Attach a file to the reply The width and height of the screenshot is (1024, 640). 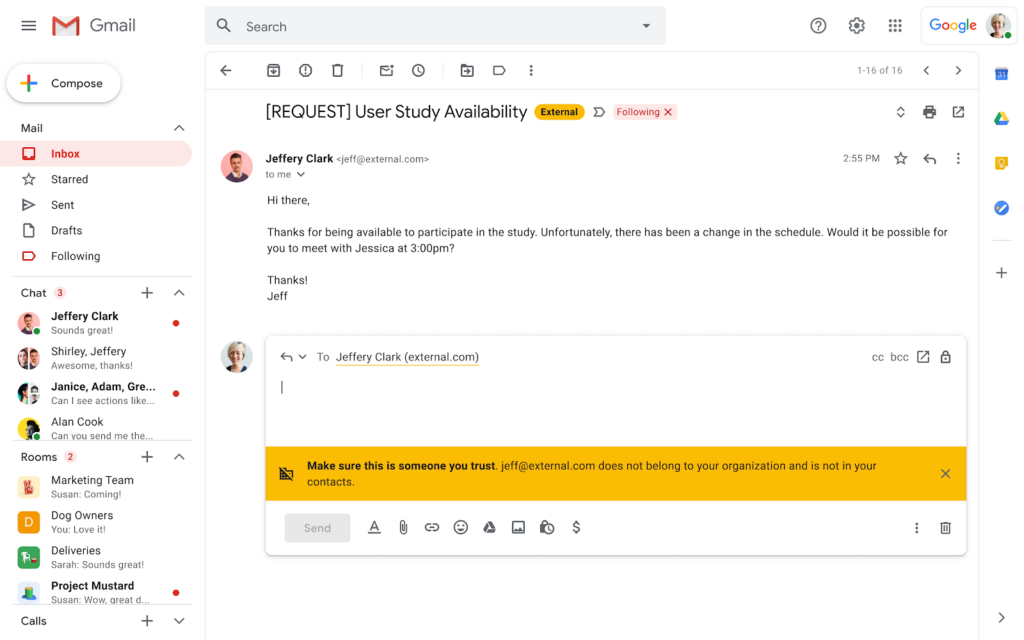[403, 527]
